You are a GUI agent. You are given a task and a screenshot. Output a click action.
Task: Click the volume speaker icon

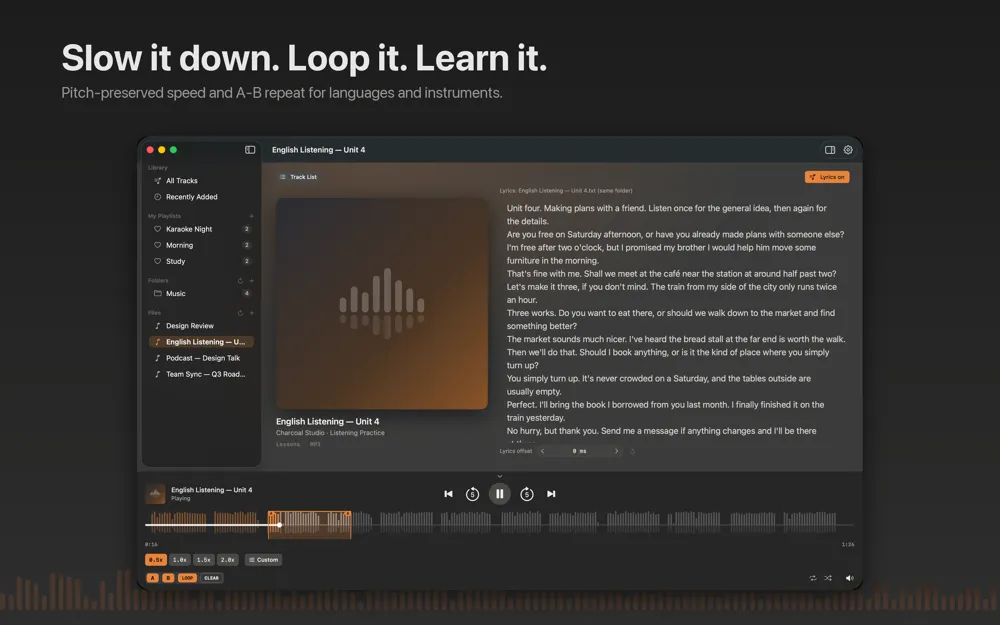849,578
